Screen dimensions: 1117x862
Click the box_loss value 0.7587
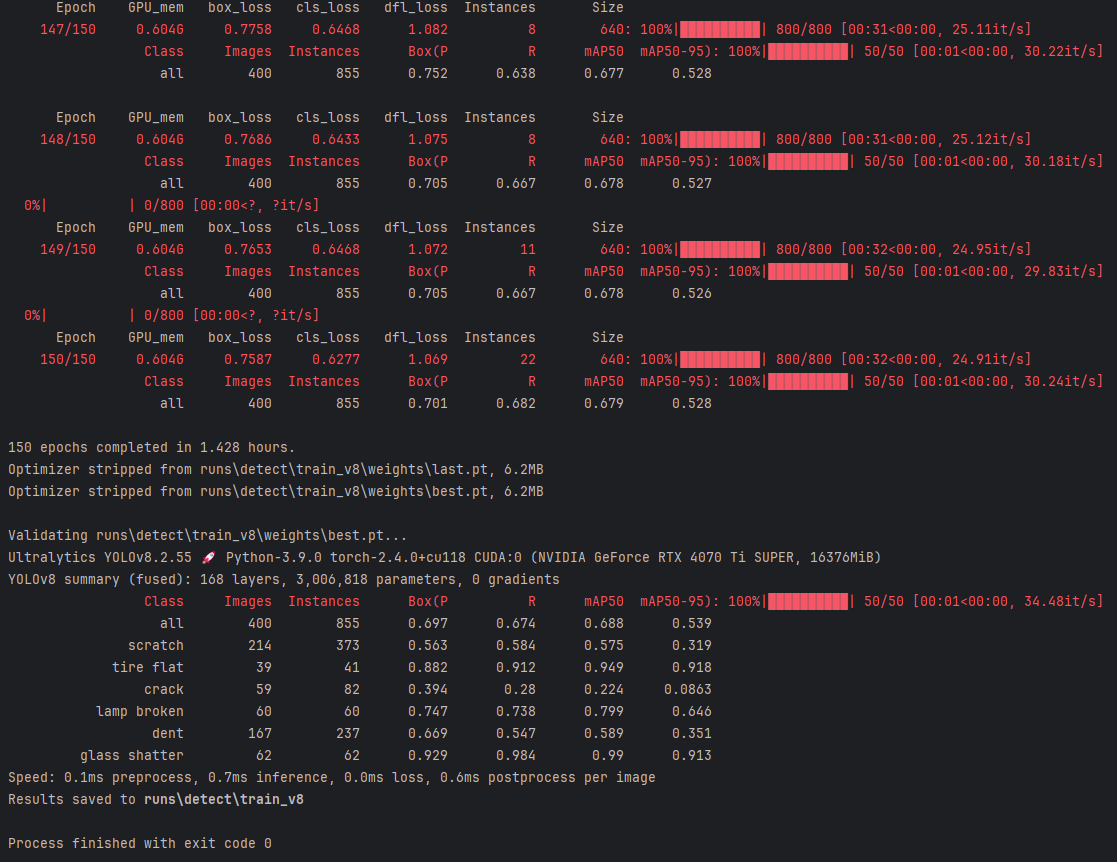[x=248, y=359]
